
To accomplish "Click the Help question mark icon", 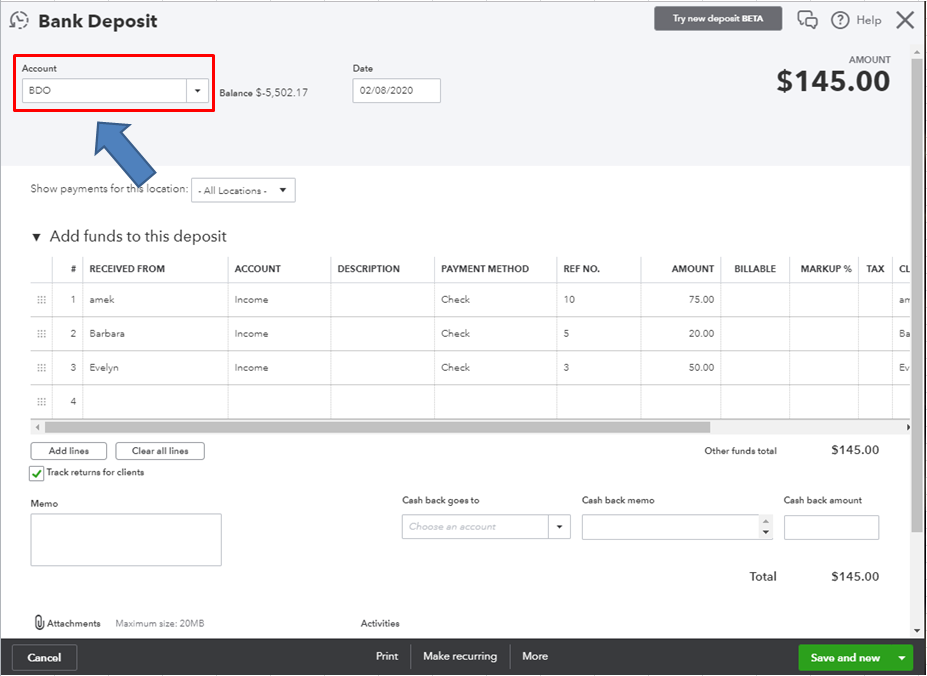I will pyautogui.click(x=840, y=20).
